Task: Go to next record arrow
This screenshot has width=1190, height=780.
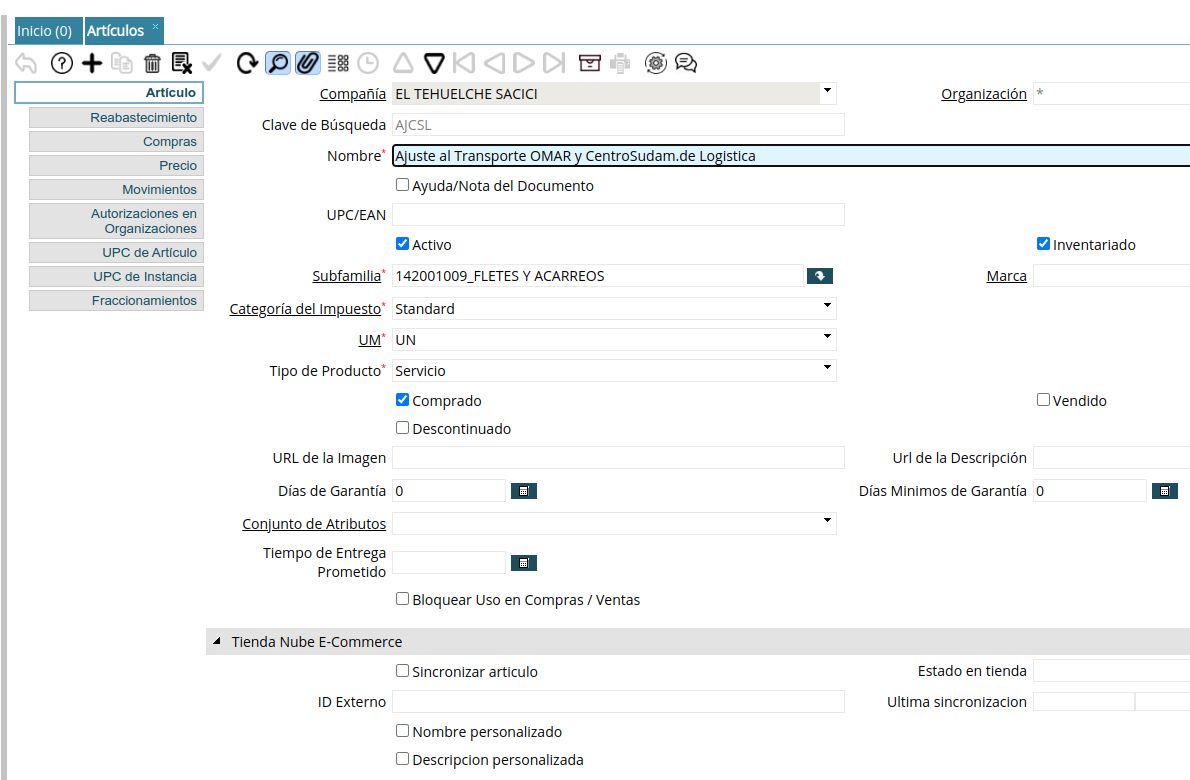Action: (524, 63)
